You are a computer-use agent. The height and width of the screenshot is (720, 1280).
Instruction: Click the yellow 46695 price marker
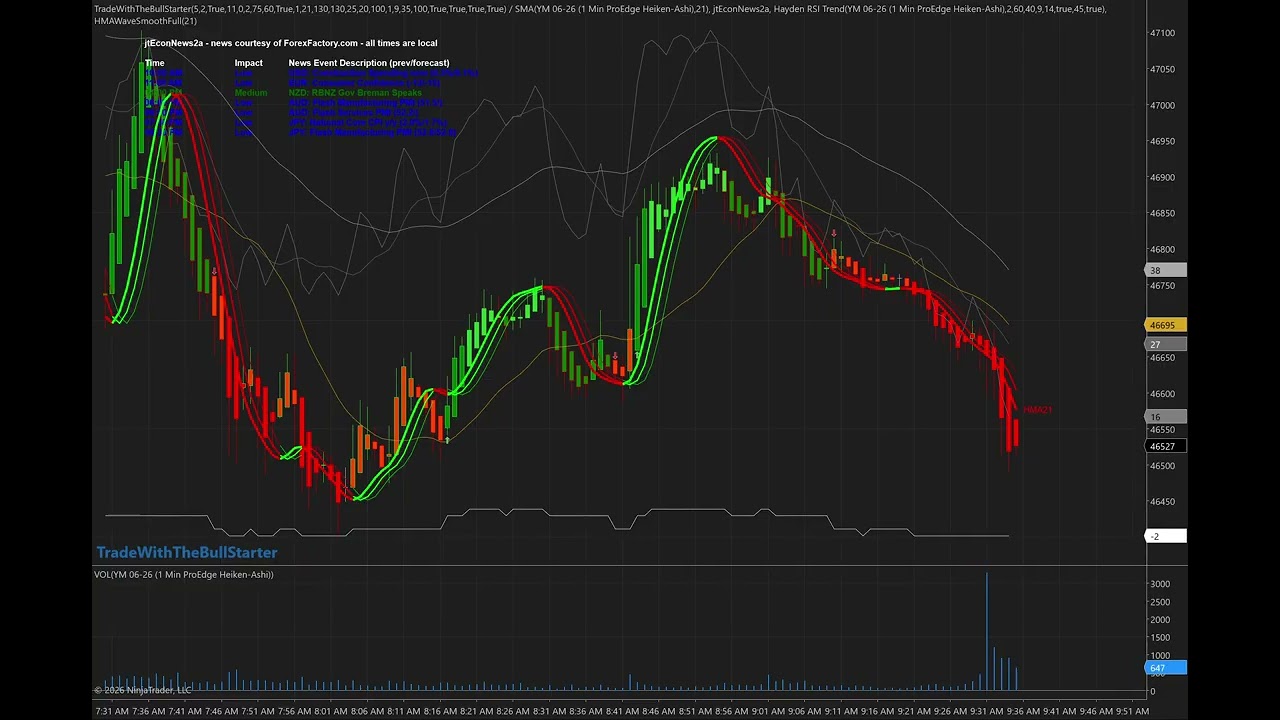click(1165, 325)
